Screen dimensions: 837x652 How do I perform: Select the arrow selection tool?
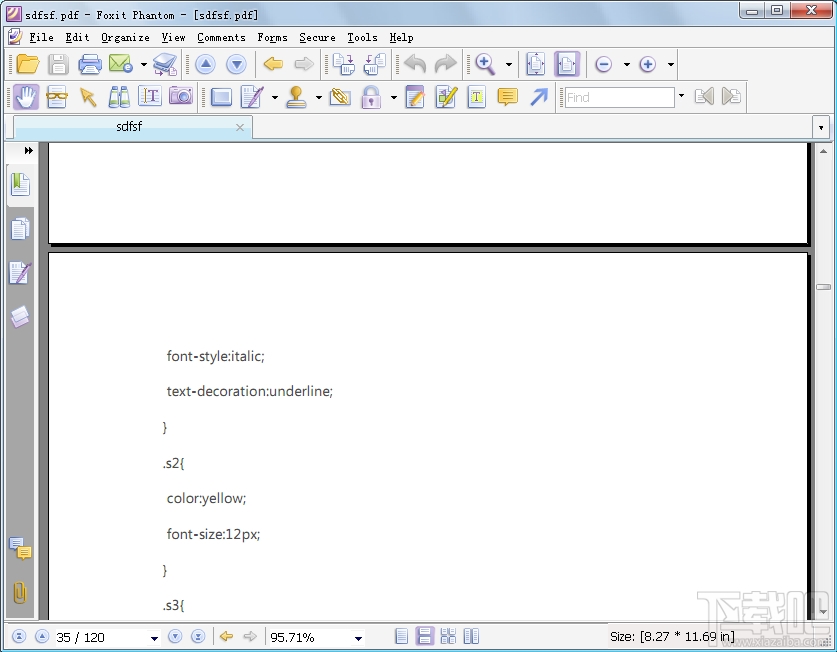point(88,97)
